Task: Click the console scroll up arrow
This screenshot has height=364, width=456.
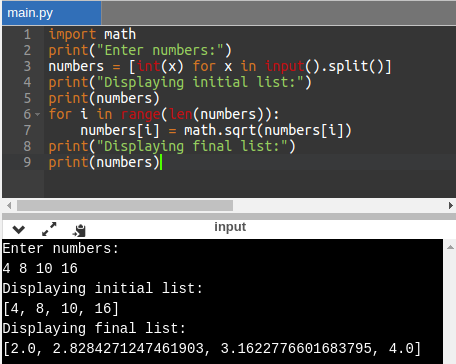Action: click(450, 247)
